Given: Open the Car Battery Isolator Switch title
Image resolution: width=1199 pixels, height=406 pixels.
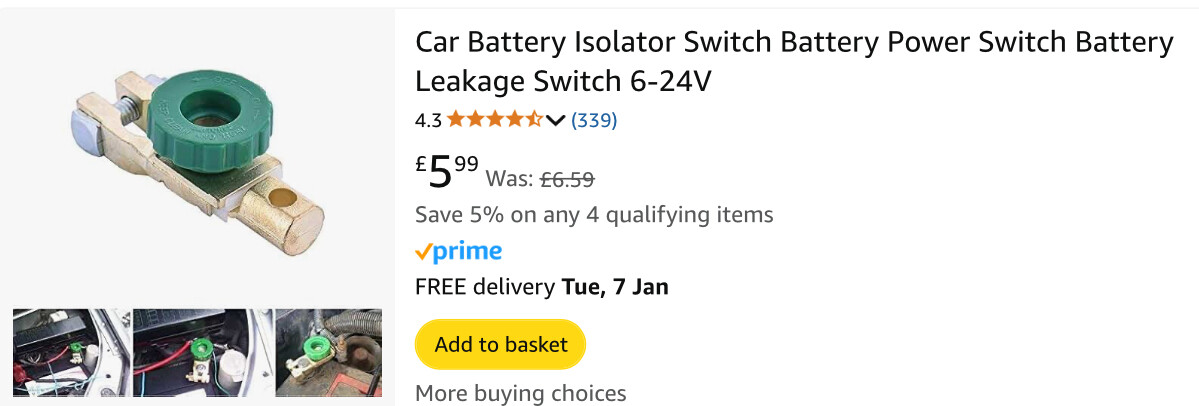Looking at the screenshot, I should pos(794,60).
